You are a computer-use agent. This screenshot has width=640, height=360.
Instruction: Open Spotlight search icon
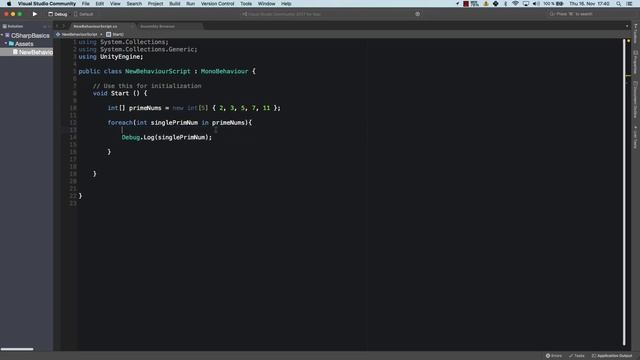(619, 4)
